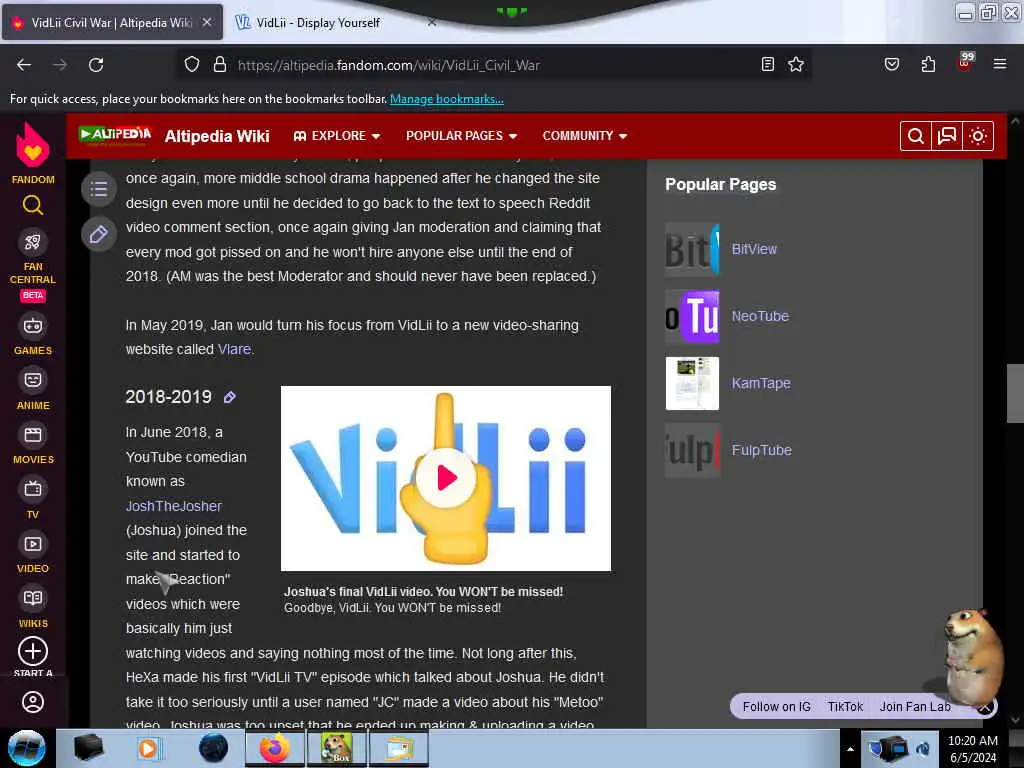This screenshot has width=1024, height=768.
Task: Save page to Pocket icon
Action: coord(891,64)
